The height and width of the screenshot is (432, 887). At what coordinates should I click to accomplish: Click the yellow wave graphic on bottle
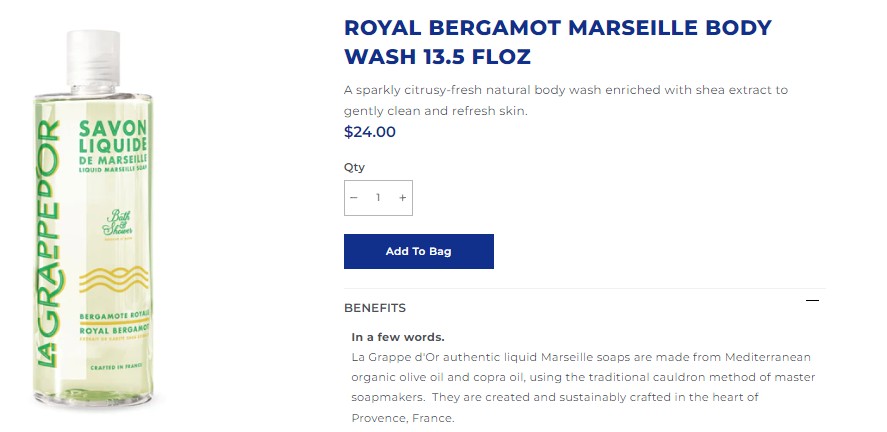coord(114,279)
